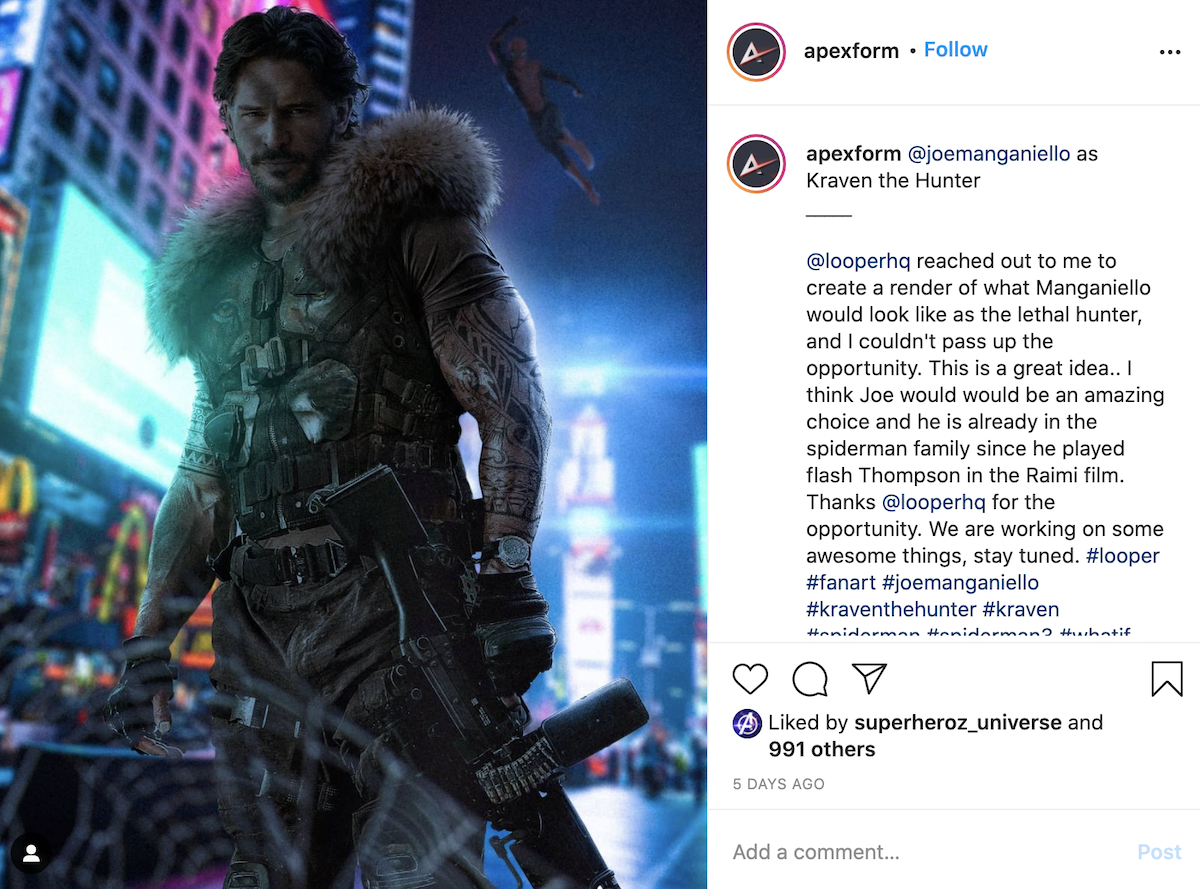Like the post with the heart icon
The width and height of the screenshot is (1200, 889).
pyautogui.click(x=750, y=679)
